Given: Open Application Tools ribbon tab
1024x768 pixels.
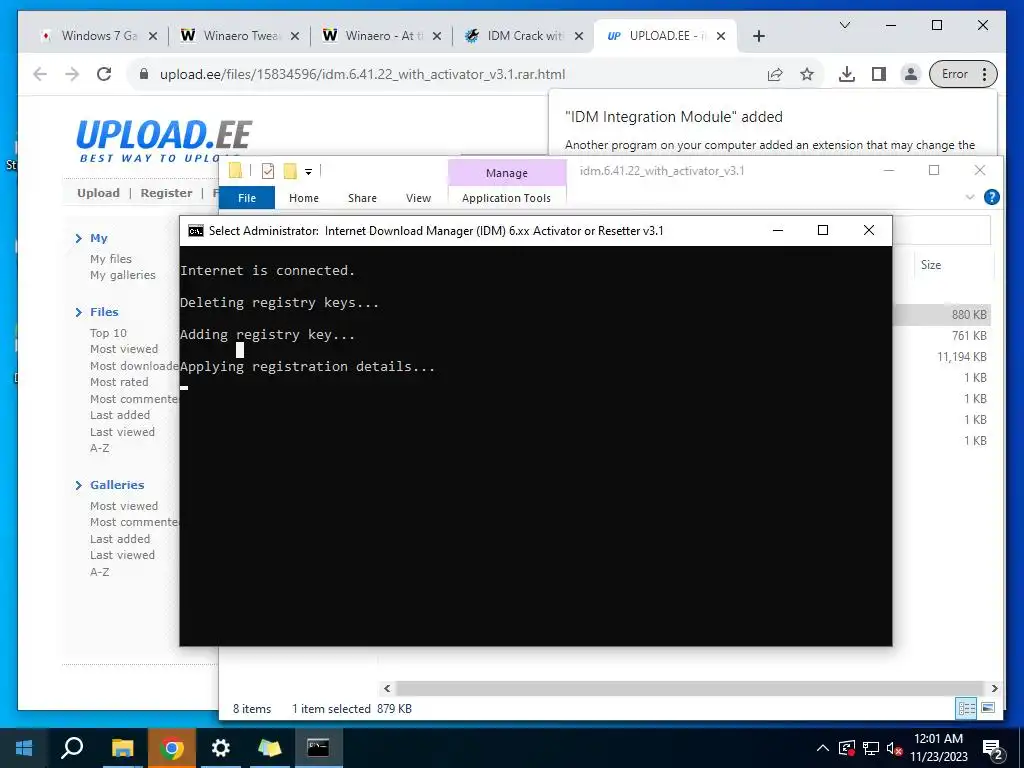Looking at the screenshot, I should pyautogui.click(x=506, y=198).
